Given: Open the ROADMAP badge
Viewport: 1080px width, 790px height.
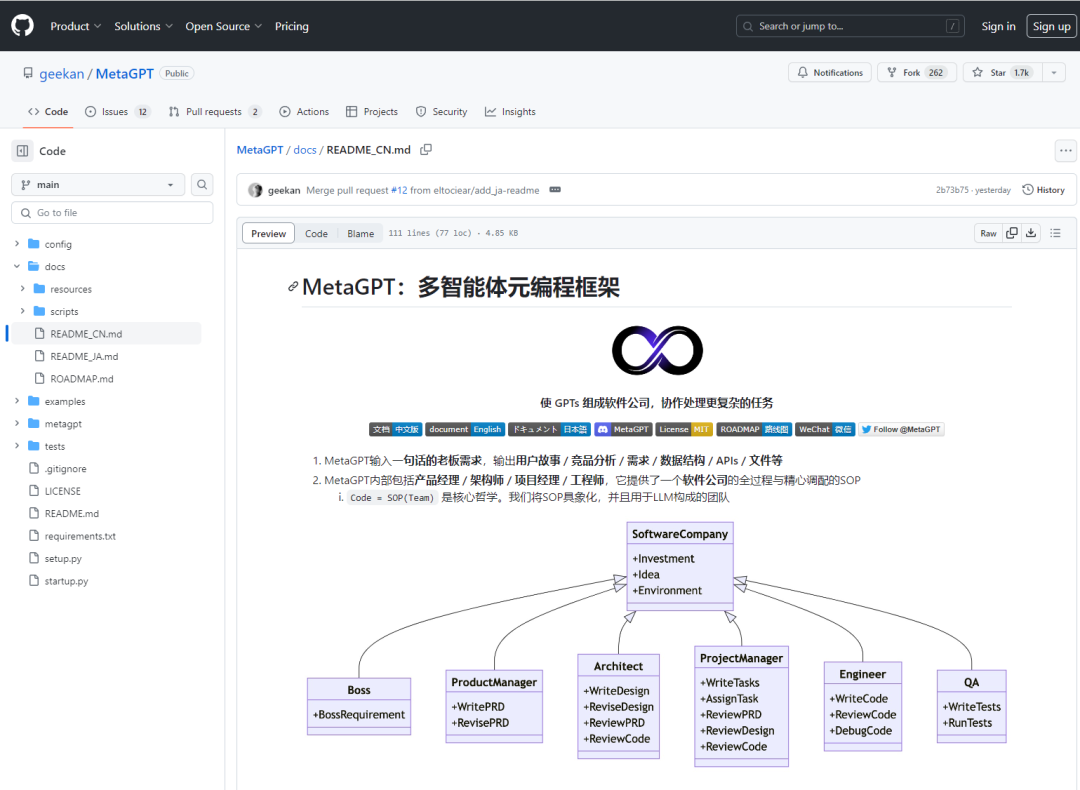Looking at the screenshot, I should [754, 429].
